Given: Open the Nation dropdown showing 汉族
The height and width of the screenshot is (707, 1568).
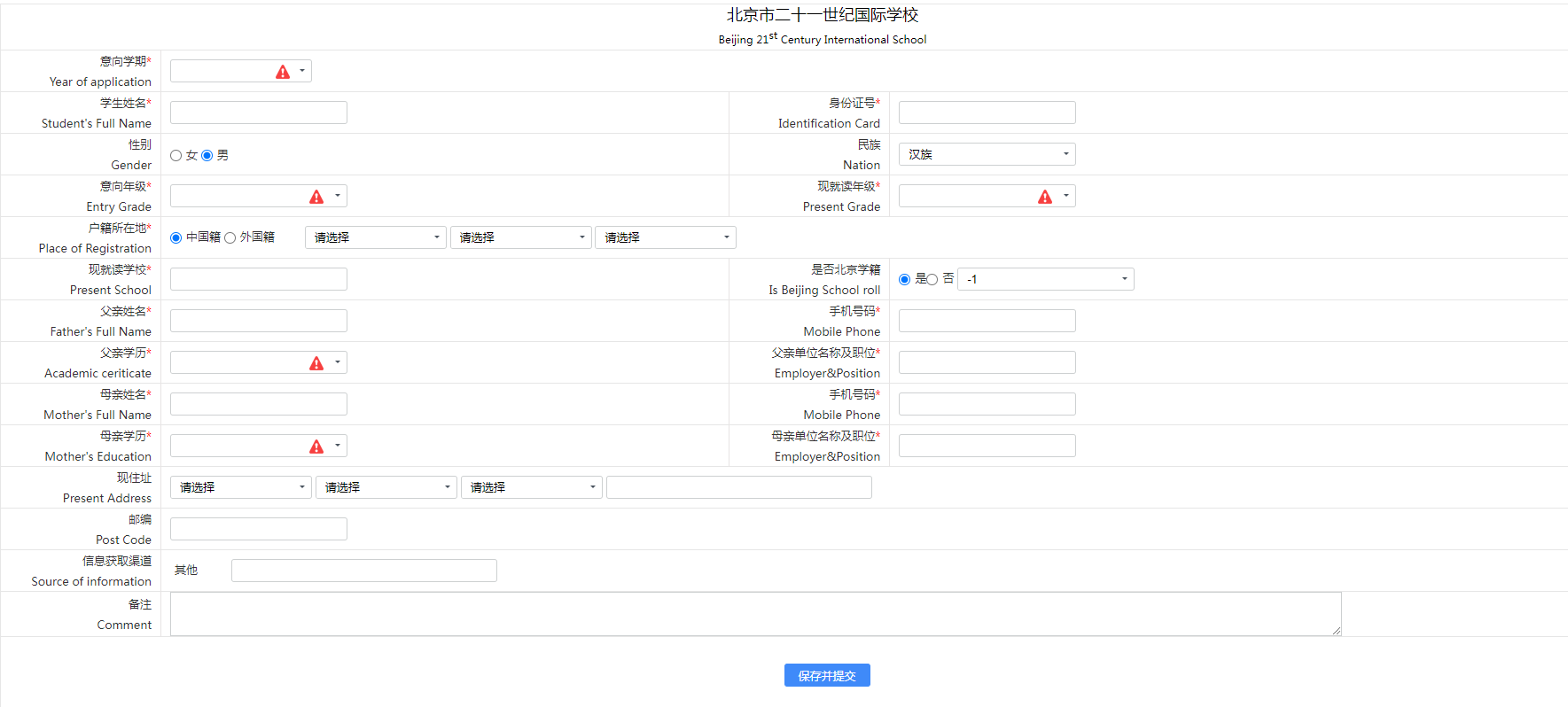Looking at the screenshot, I should tap(987, 154).
